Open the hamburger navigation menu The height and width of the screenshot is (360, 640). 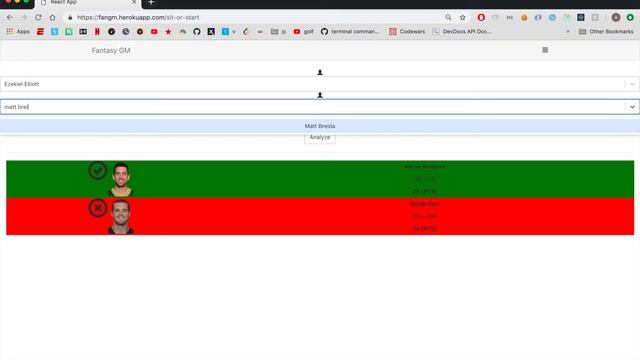(545, 50)
